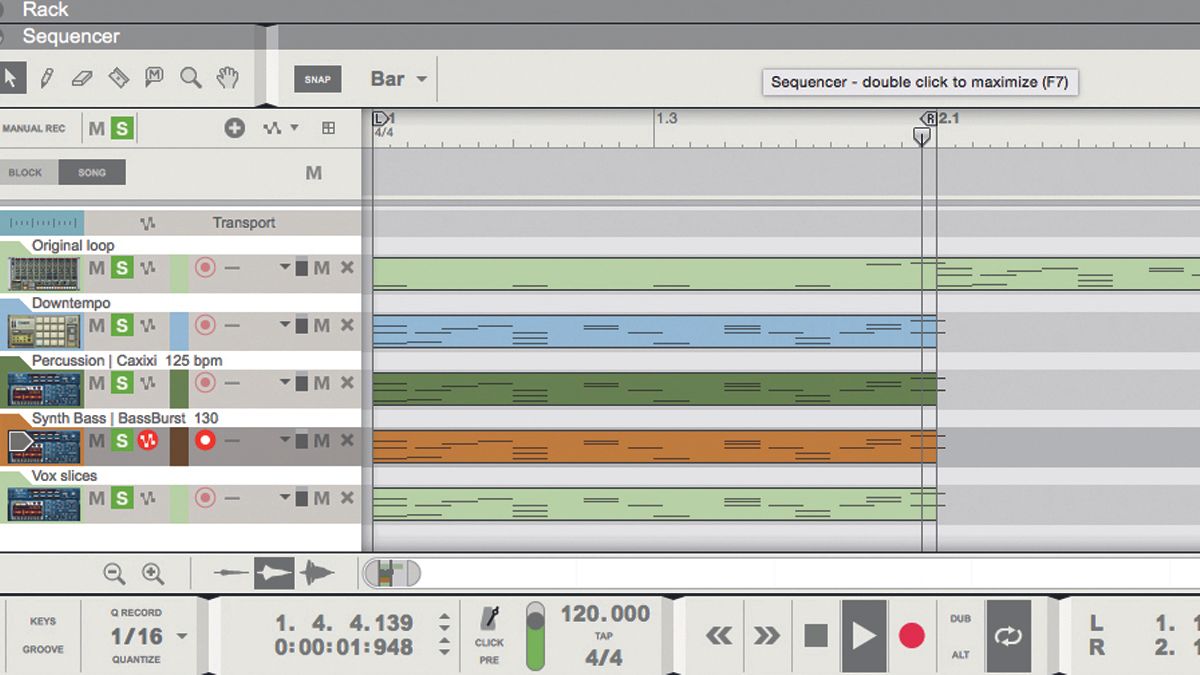Open the Bar snap value dropdown
The height and width of the screenshot is (675, 1200).
[421, 78]
